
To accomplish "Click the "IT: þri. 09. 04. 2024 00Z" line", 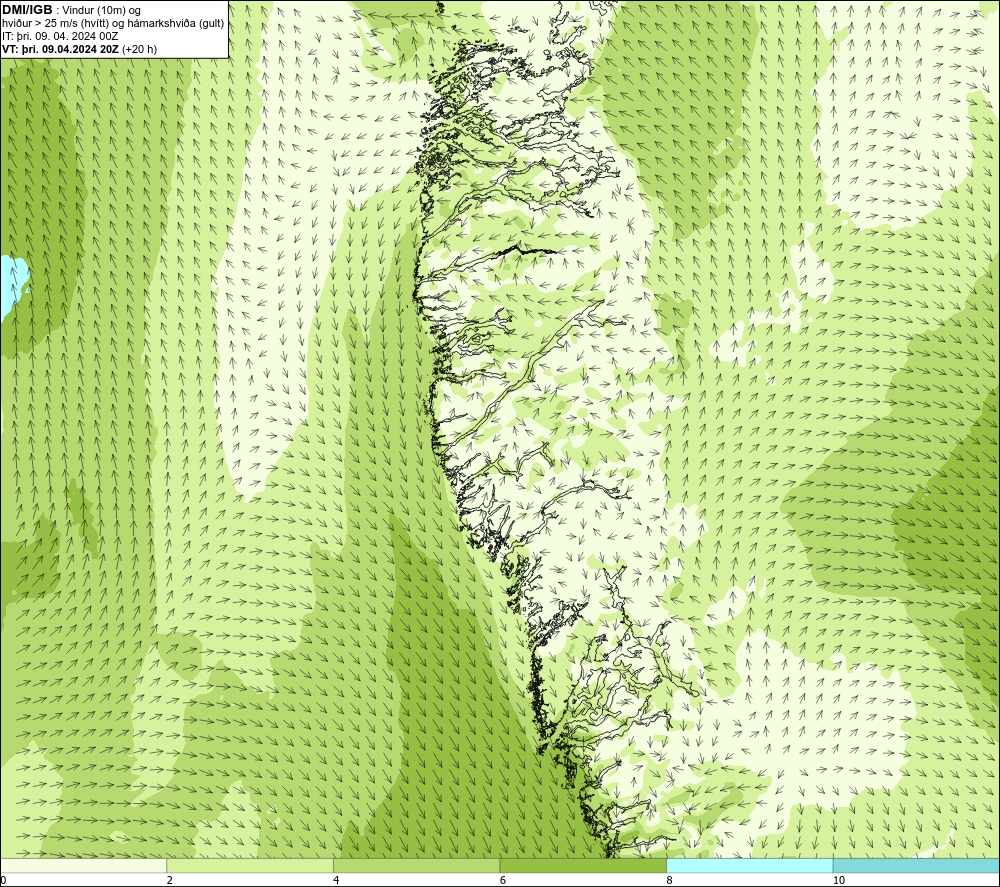I will tap(60, 36).
